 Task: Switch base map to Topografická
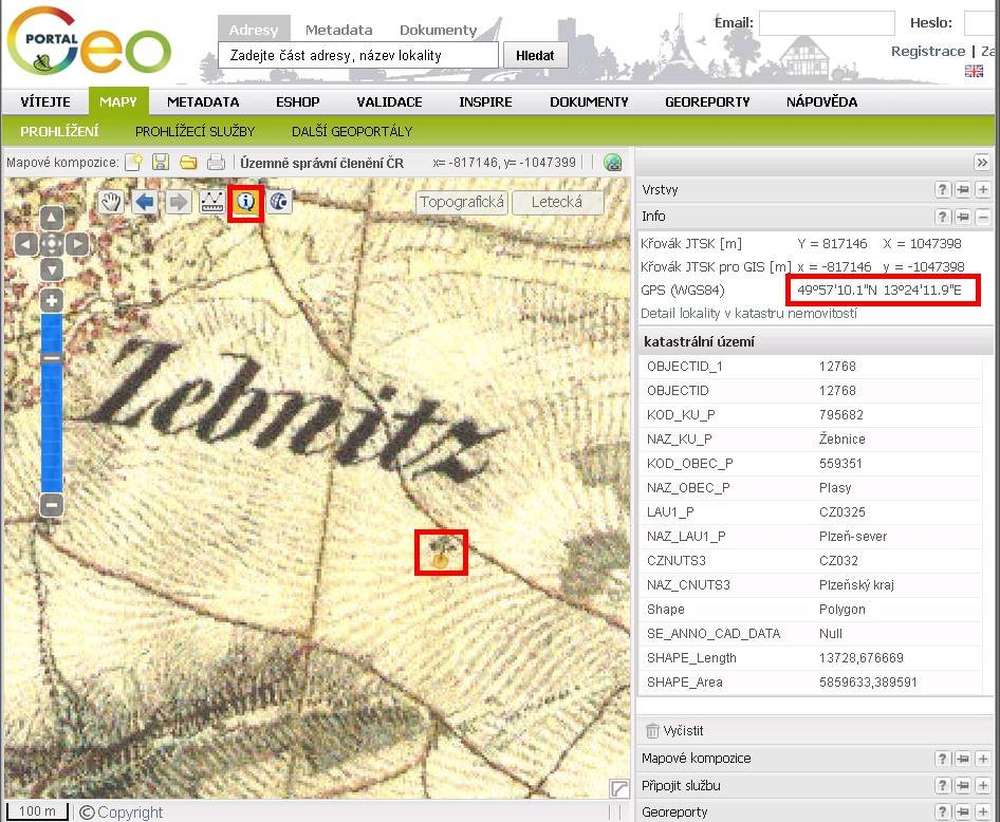(462, 203)
